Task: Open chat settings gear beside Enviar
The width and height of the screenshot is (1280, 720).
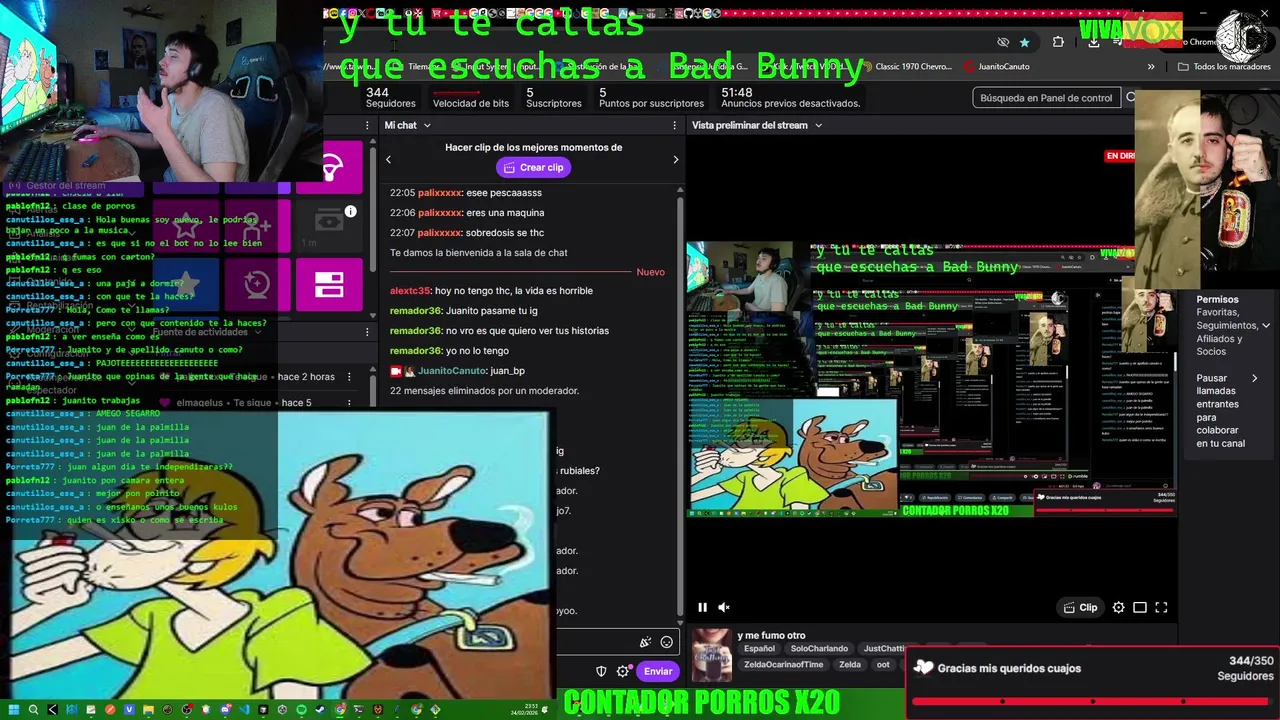Action: pyautogui.click(x=623, y=671)
